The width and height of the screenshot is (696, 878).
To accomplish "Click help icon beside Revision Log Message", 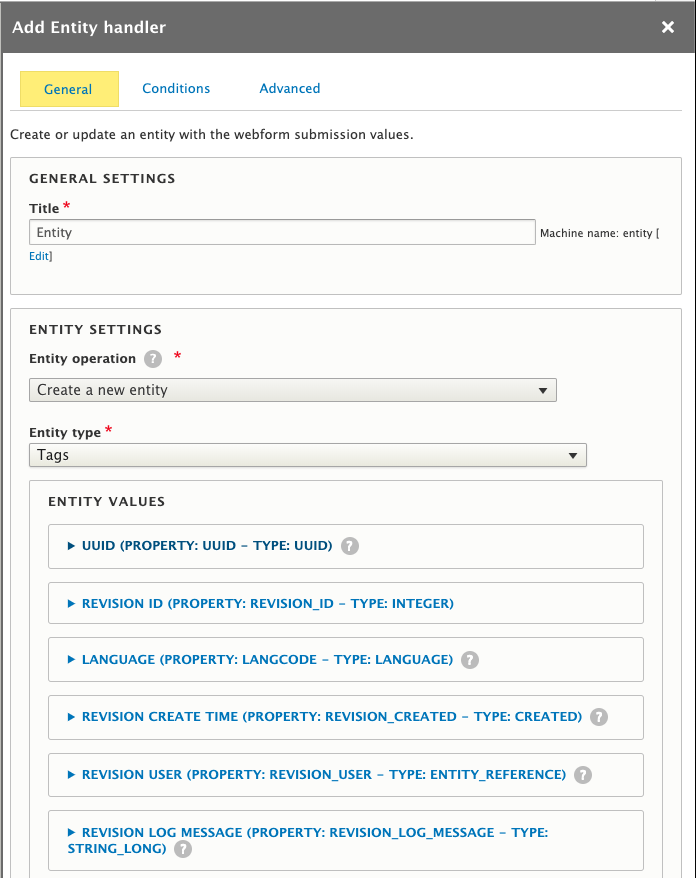I will click(x=183, y=849).
